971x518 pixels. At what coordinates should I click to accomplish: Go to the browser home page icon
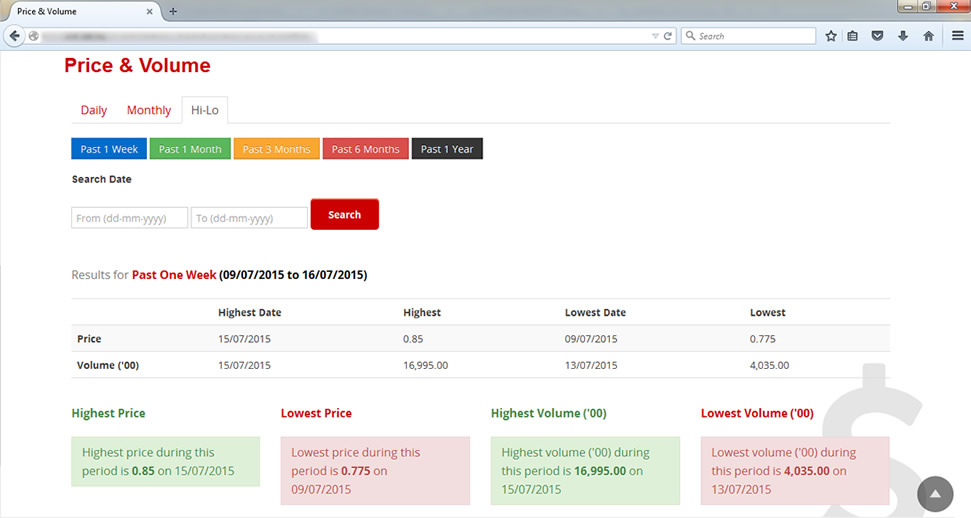[x=928, y=36]
